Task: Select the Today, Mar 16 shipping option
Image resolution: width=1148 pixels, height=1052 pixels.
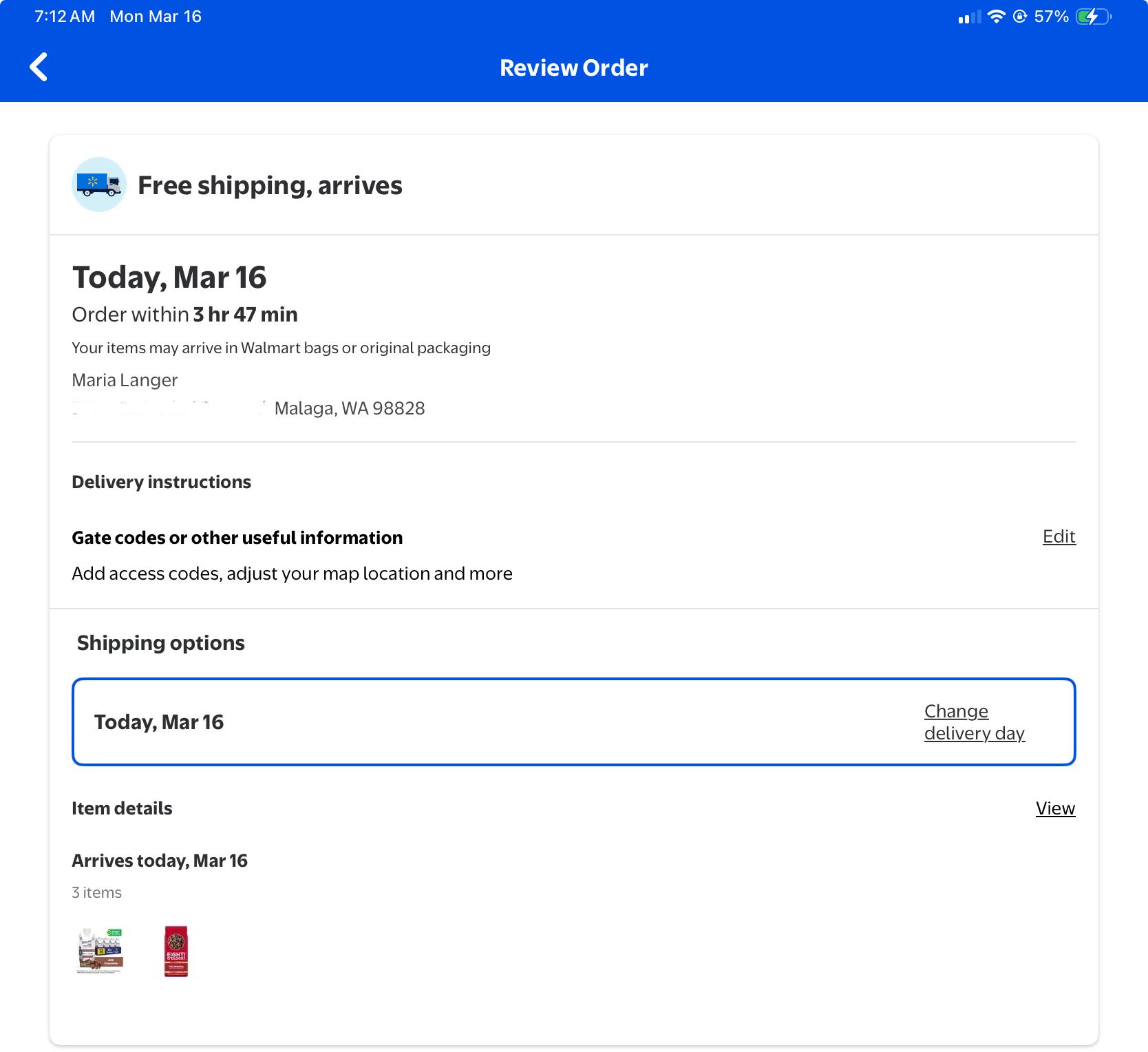Action: (x=159, y=722)
